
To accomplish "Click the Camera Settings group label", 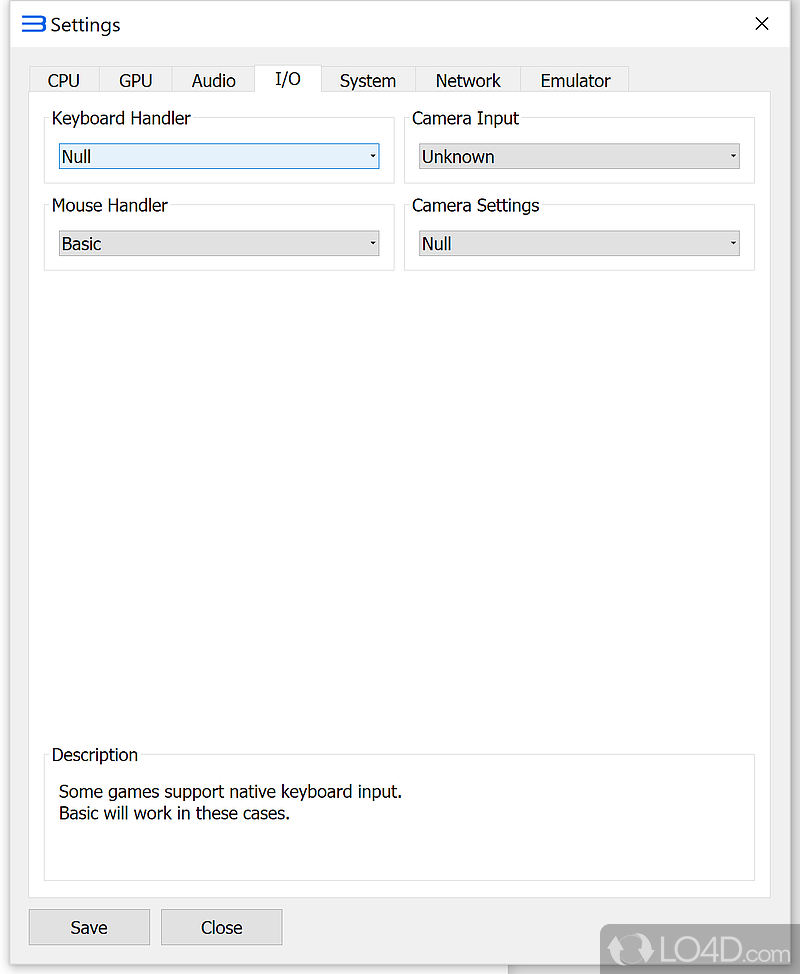I will tap(476, 205).
